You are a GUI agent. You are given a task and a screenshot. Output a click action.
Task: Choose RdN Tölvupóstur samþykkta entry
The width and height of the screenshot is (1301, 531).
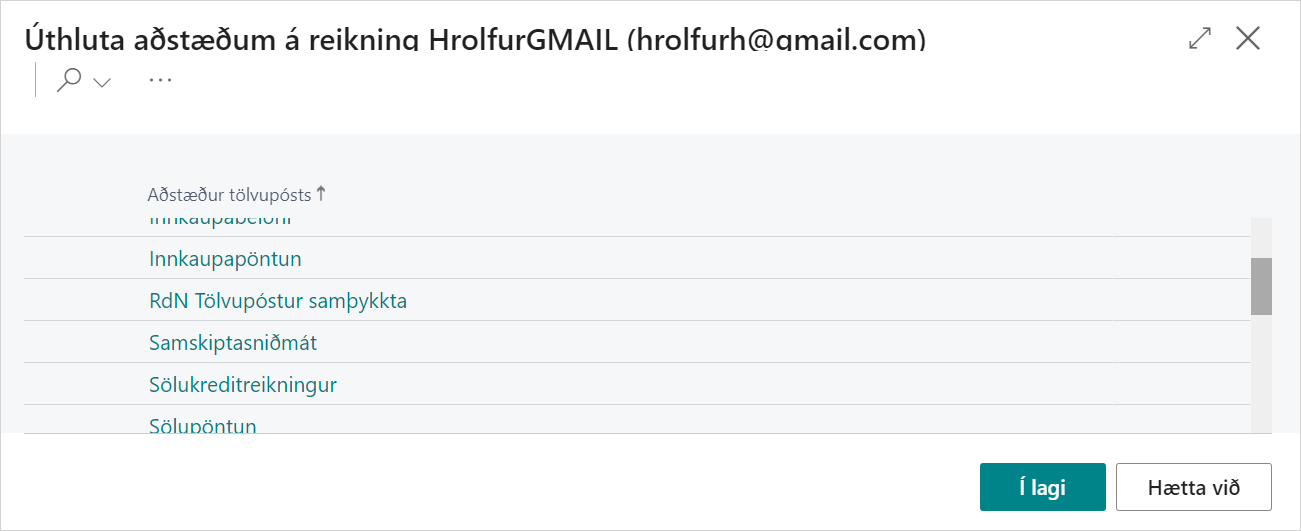277,301
